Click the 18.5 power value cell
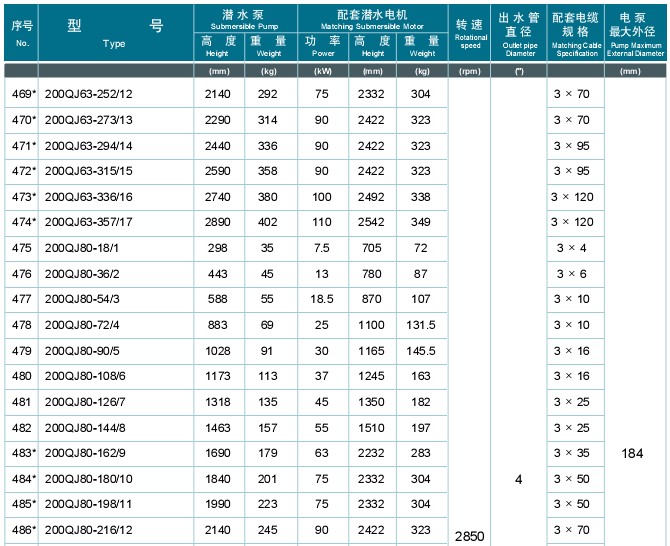This screenshot has width=670, height=546. point(322,298)
